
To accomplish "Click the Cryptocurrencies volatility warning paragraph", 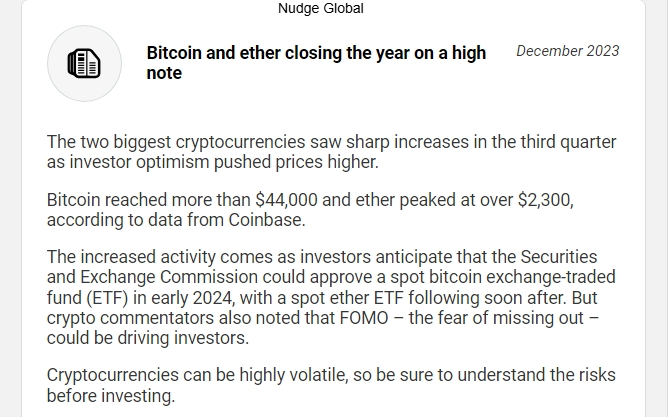I will click(331, 385).
